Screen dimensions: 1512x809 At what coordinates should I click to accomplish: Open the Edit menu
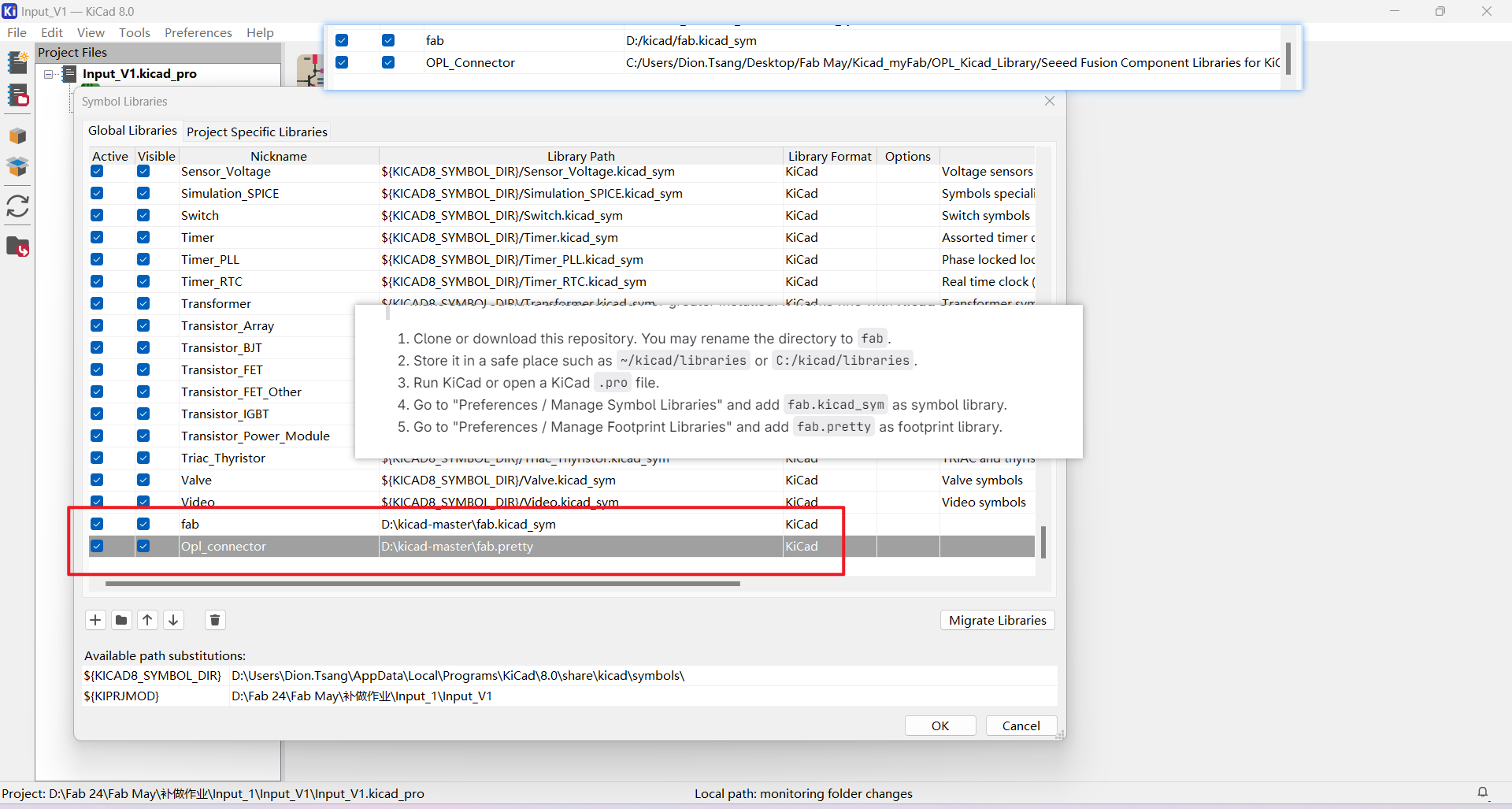(52, 32)
